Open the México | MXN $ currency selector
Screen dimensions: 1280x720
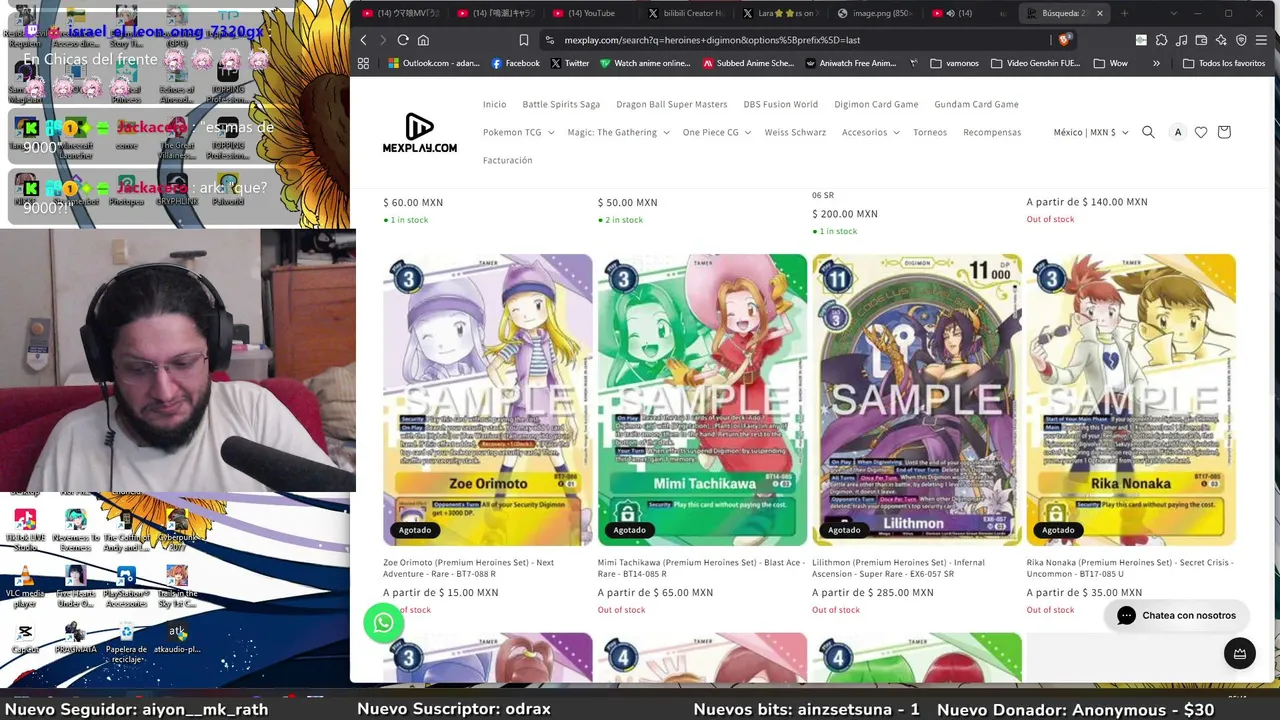(1091, 132)
